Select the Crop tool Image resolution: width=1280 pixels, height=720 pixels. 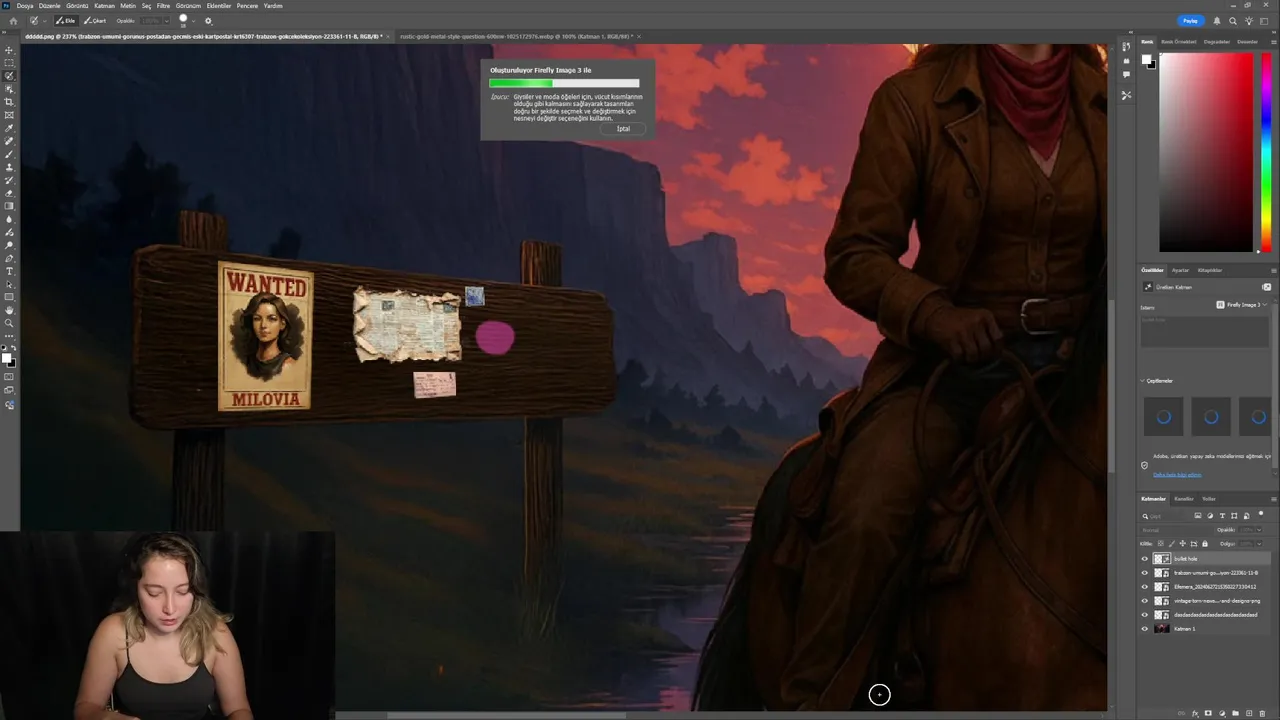9,102
